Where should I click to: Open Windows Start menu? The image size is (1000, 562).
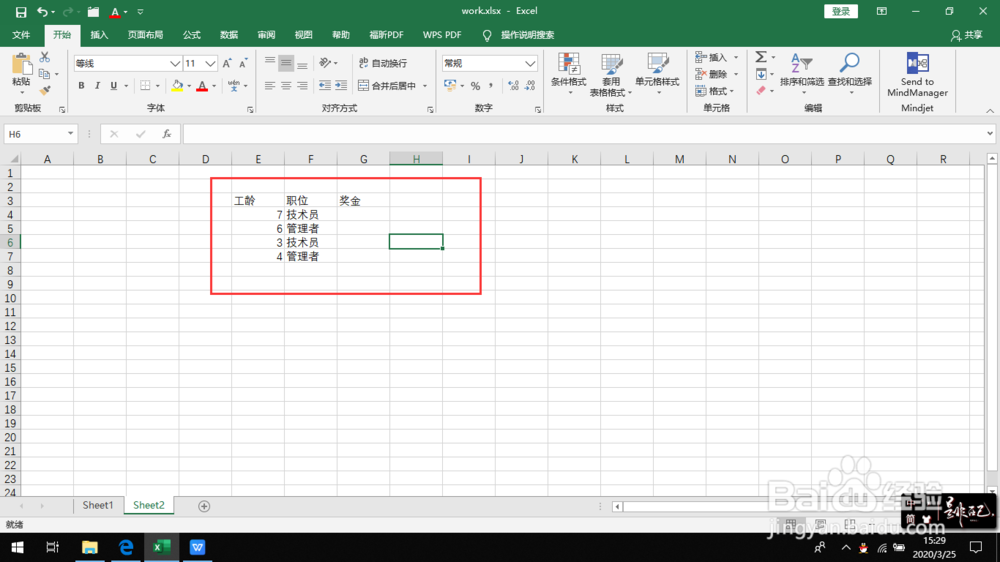coord(17,547)
